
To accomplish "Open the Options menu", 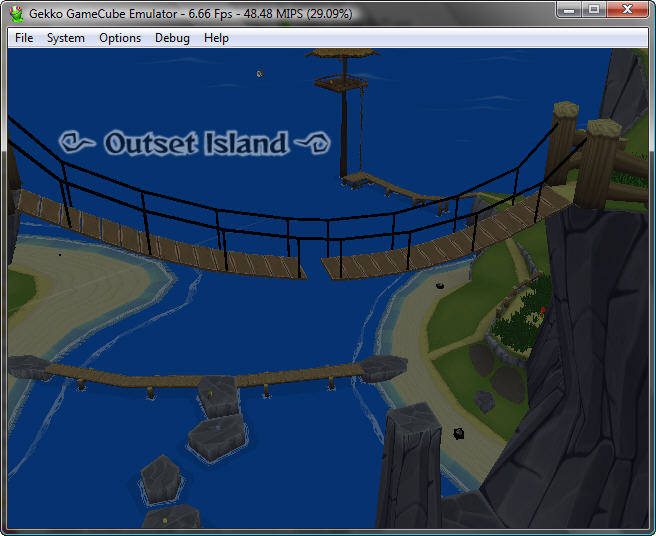I will pyautogui.click(x=120, y=38).
